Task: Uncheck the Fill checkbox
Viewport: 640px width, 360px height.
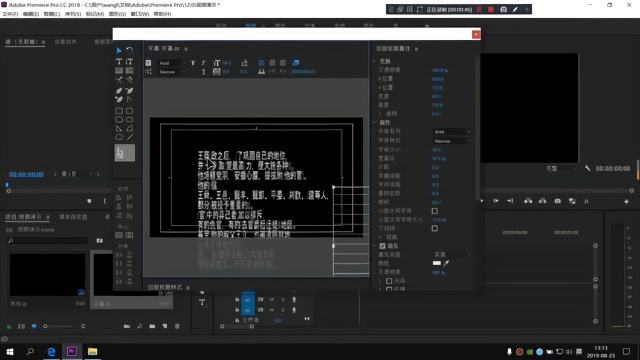Action: tap(382, 246)
